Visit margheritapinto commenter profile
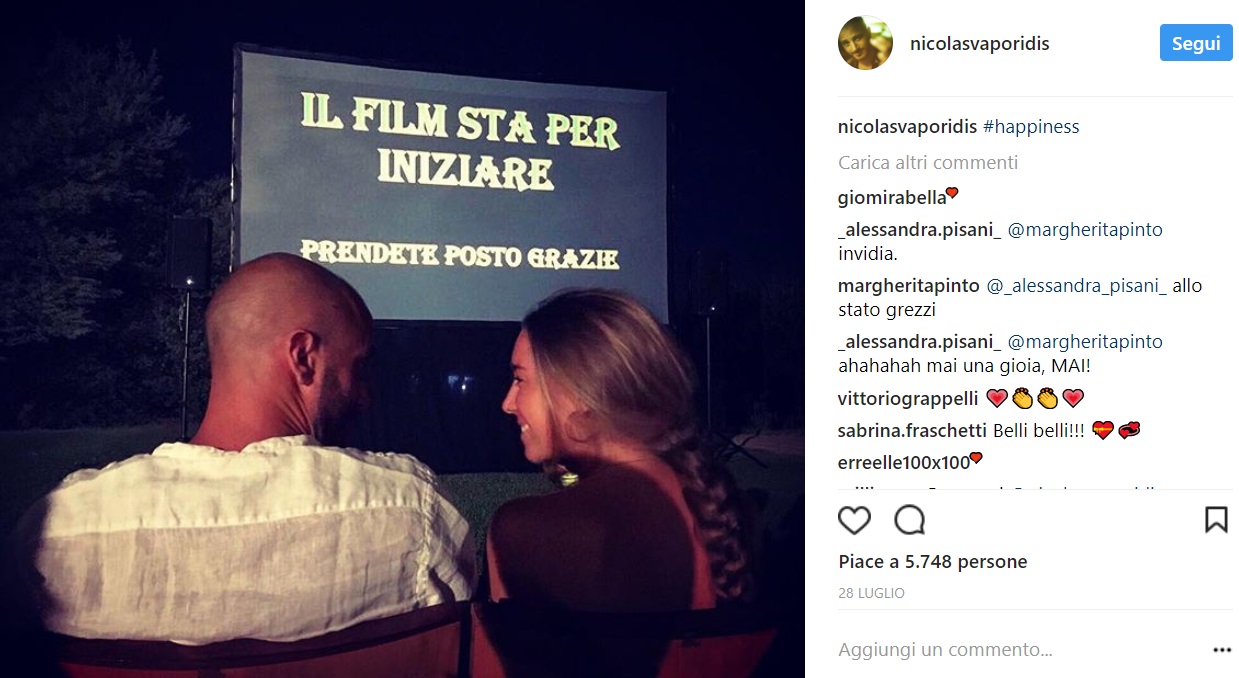This screenshot has width=1239, height=678. point(908,286)
